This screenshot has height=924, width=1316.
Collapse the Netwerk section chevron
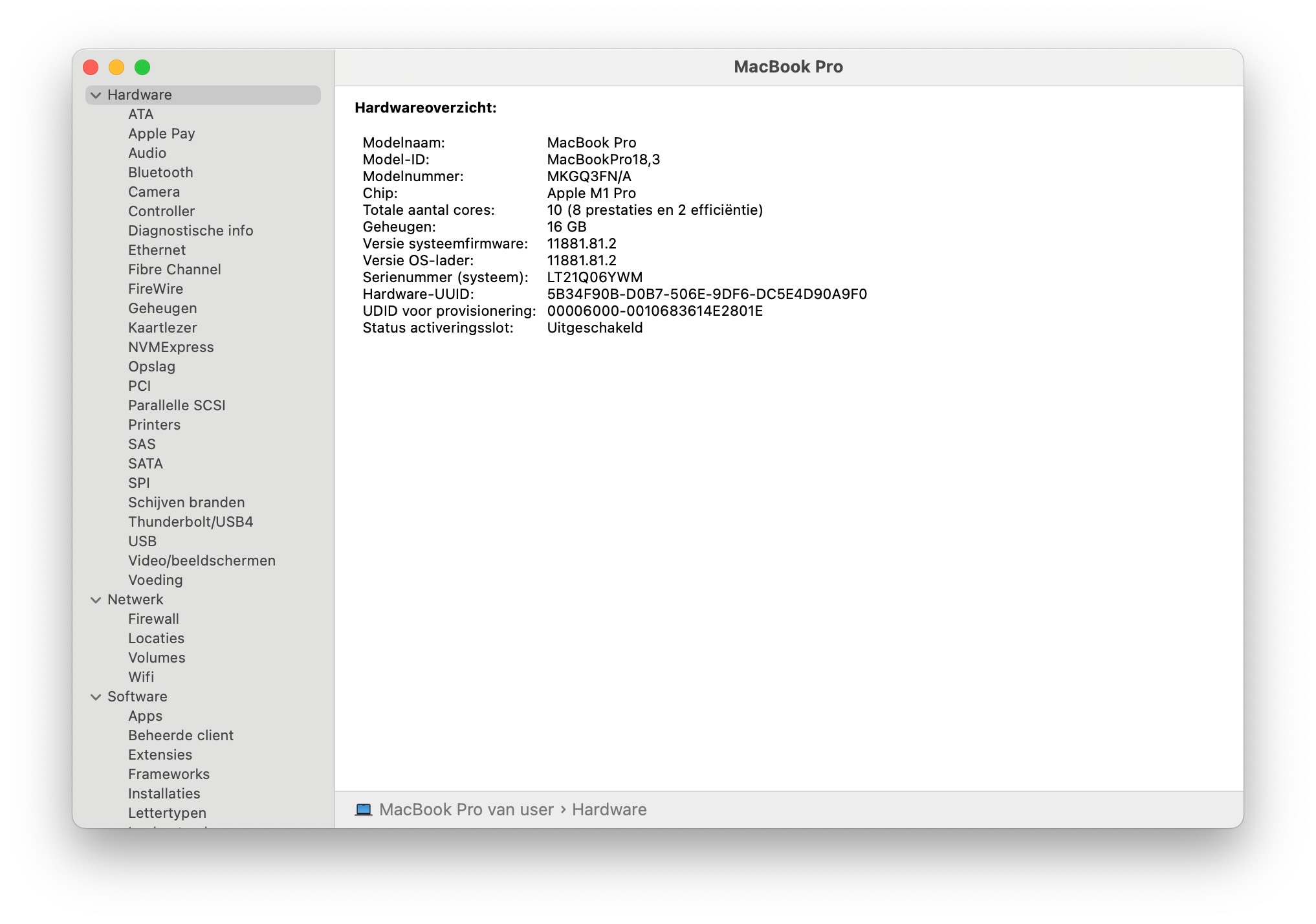coord(96,600)
